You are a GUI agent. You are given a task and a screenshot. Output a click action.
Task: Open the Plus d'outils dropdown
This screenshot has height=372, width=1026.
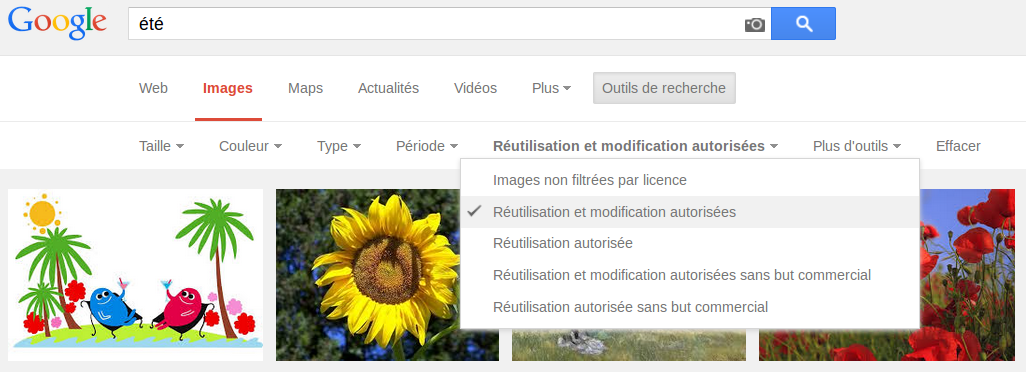click(x=857, y=146)
